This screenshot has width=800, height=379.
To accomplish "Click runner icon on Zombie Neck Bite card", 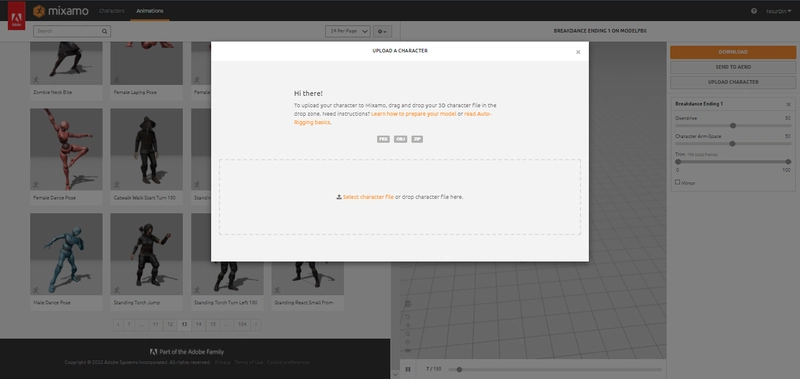I will coord(36,80).
